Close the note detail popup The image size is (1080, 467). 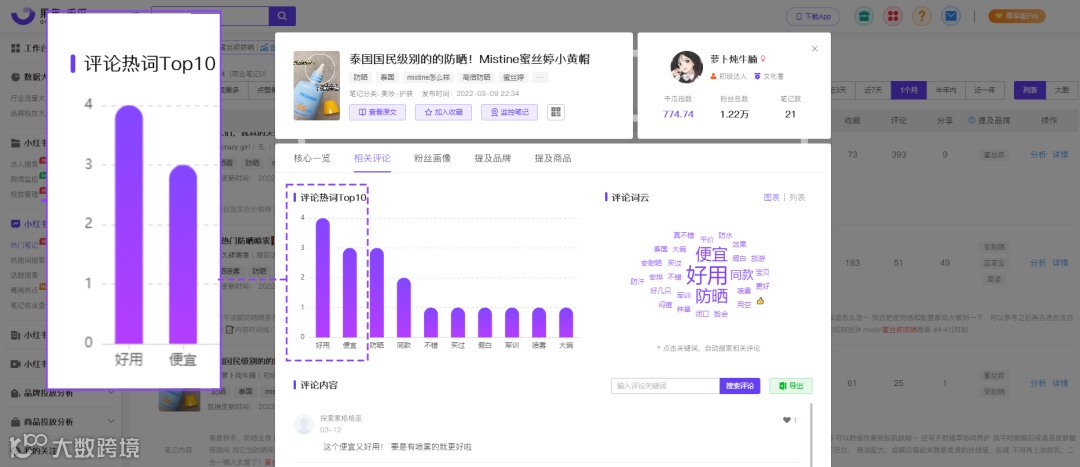tap(815, 49)
